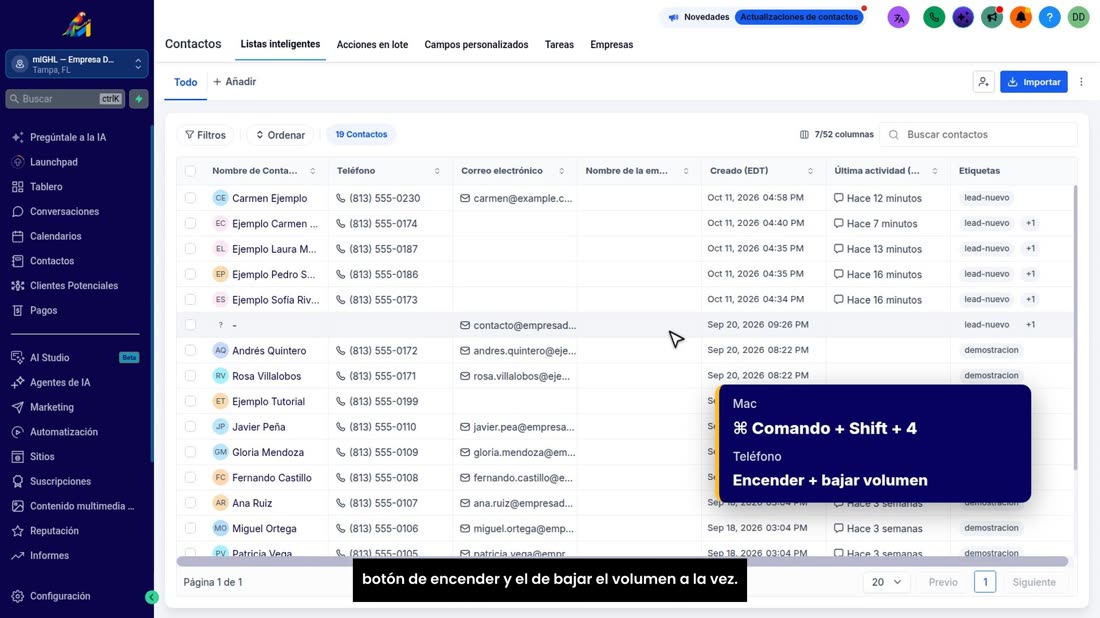Click the blue Importar button
The image size is (1100, 618).
(x=1034, y=82)
